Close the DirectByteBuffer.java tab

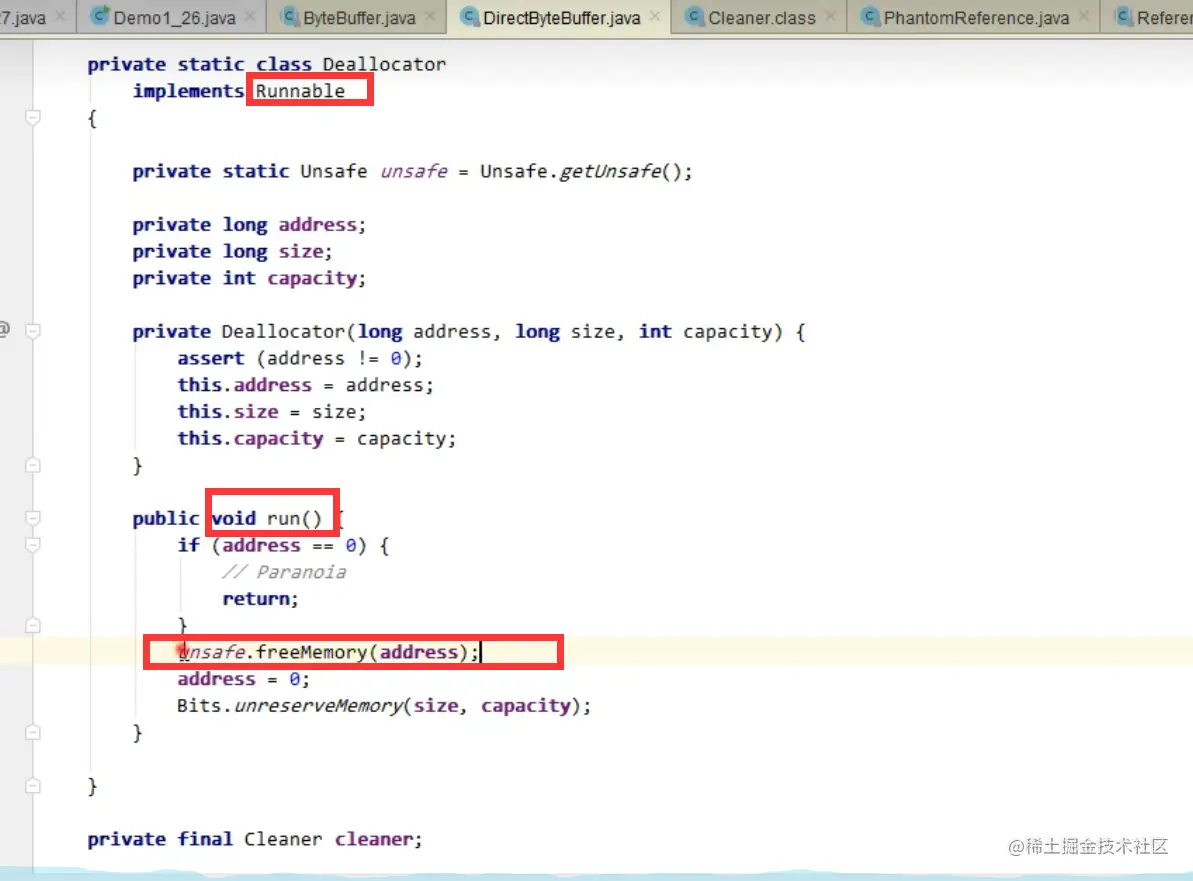pos(655,16)
